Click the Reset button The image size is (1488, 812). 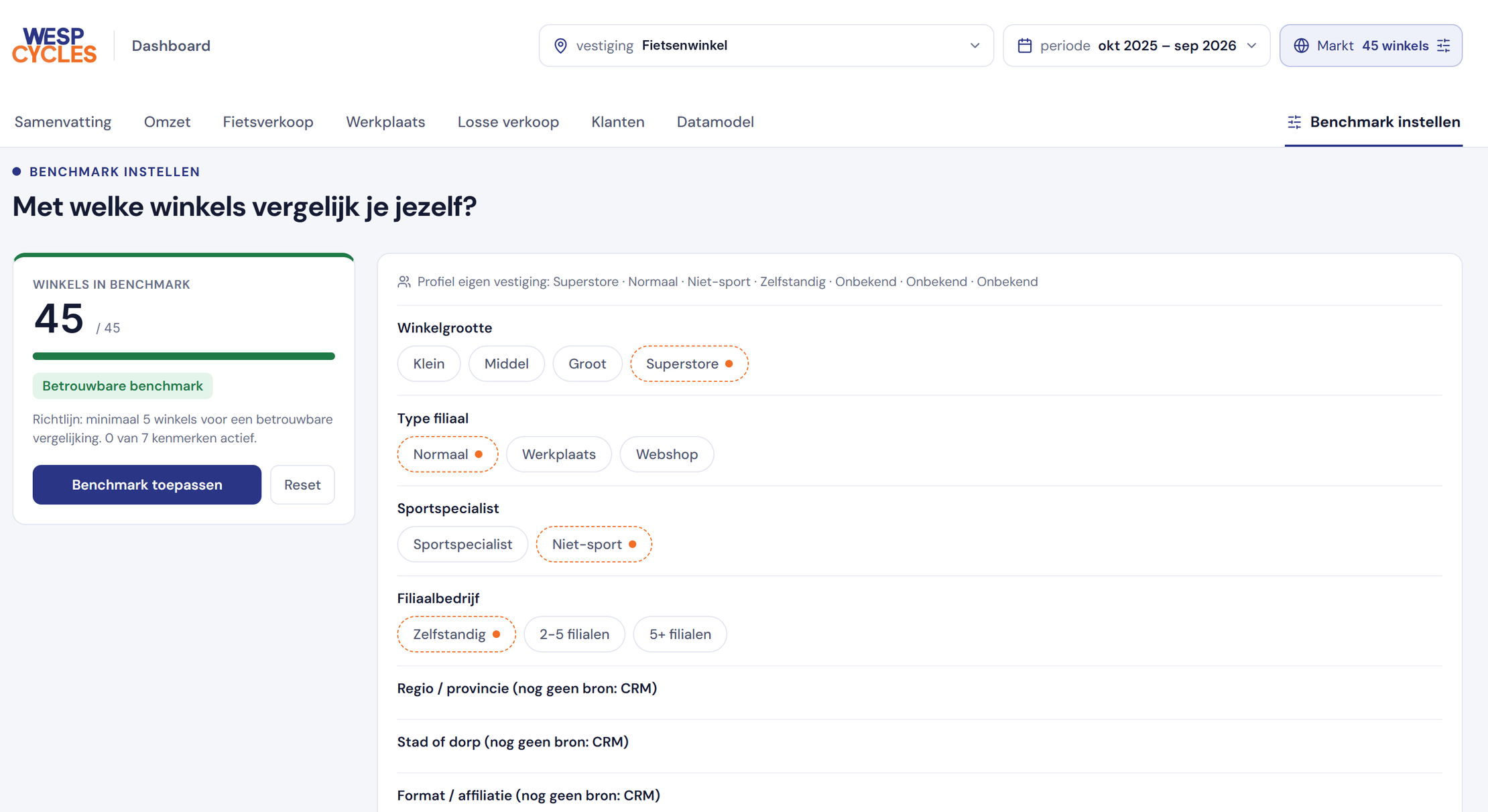pos(302,484)
